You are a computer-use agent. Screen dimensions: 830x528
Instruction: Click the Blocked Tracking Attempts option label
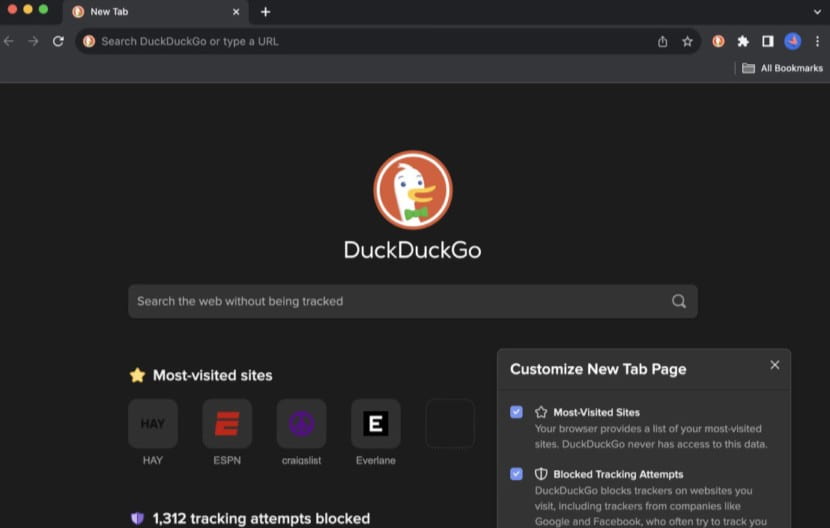click(618, 474)
